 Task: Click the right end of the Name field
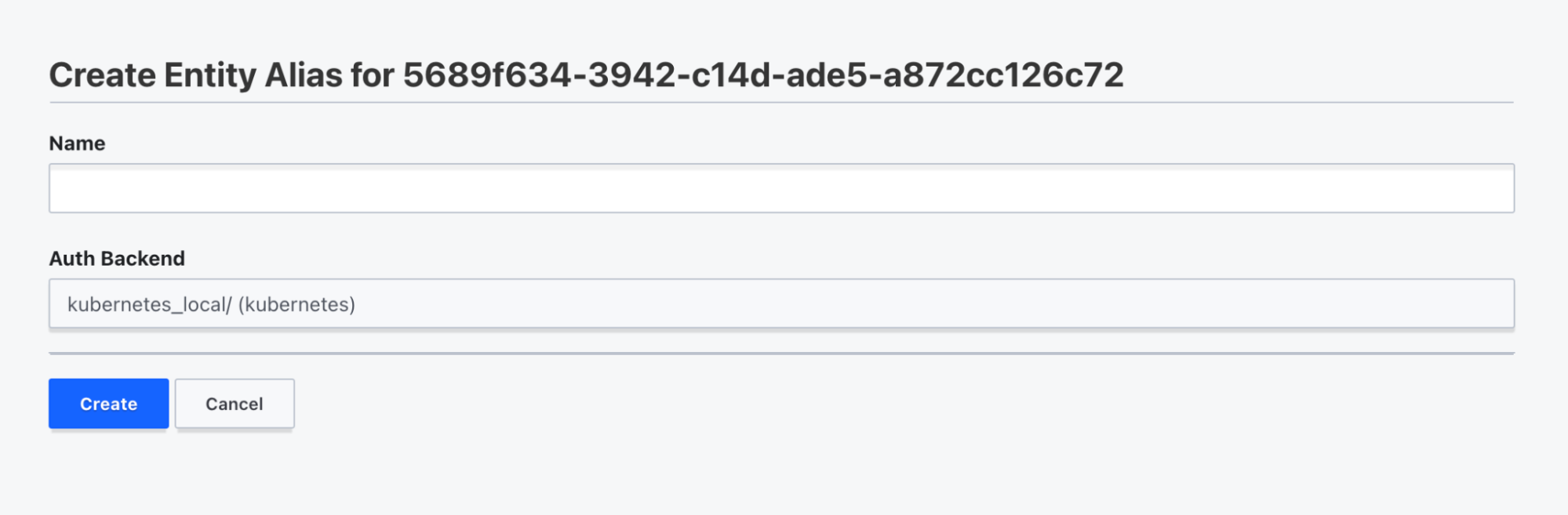tap(1490, 188)
